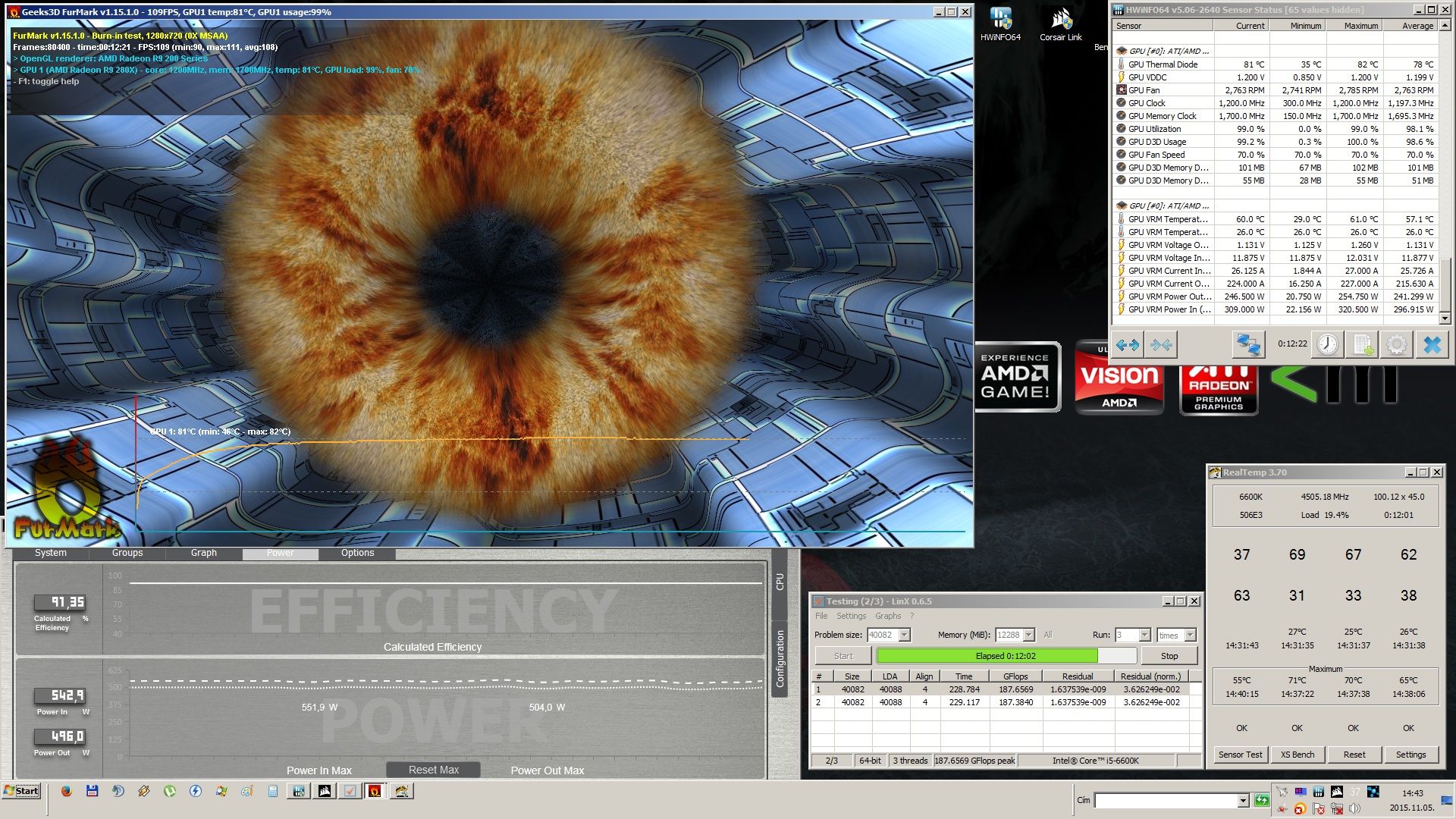
Task: Select the Power tab in Corsair Link
Action: tap(281, 553)
